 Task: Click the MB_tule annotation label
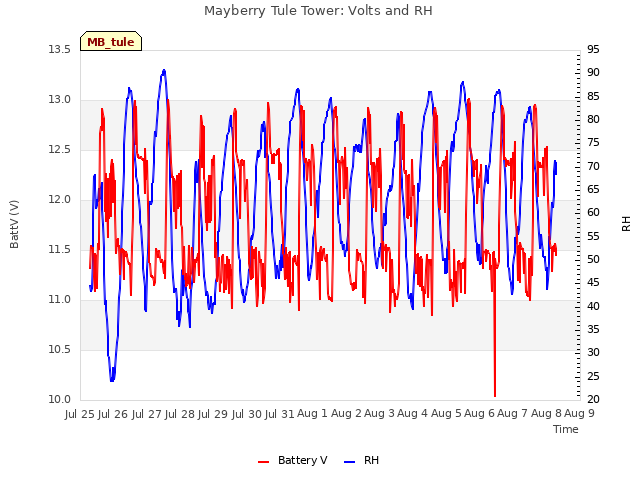[111, 41]
